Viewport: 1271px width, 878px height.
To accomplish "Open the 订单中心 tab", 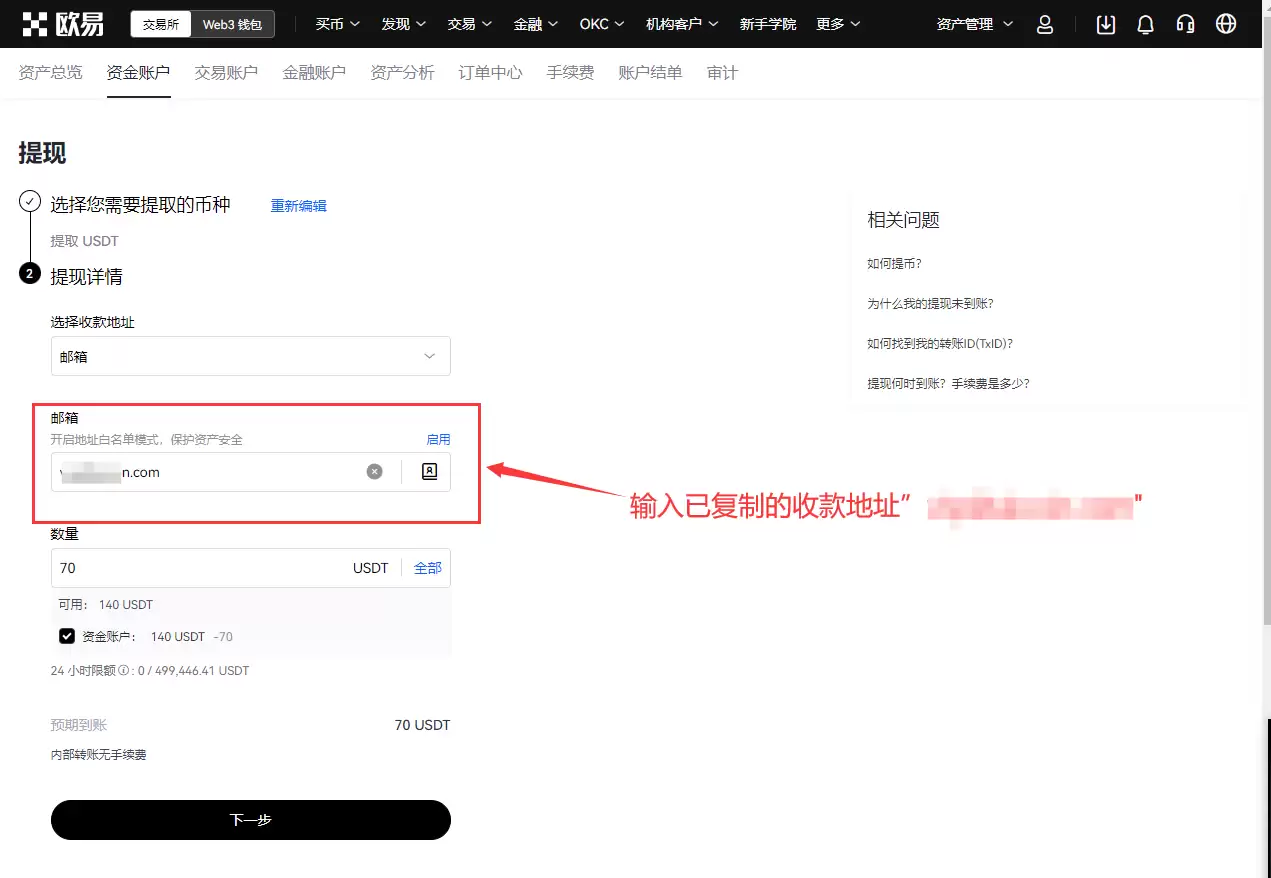I will (x=489, y=72).
